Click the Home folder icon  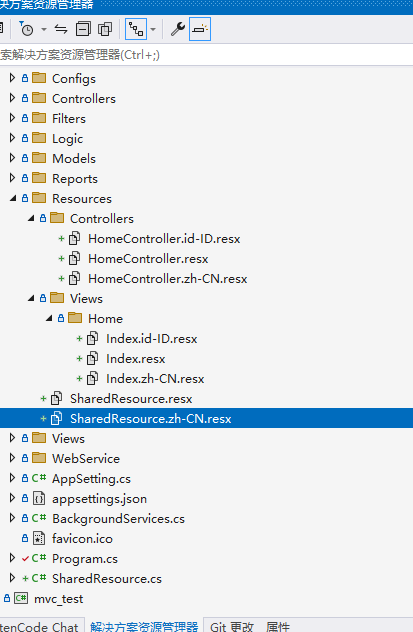(75, 318)
